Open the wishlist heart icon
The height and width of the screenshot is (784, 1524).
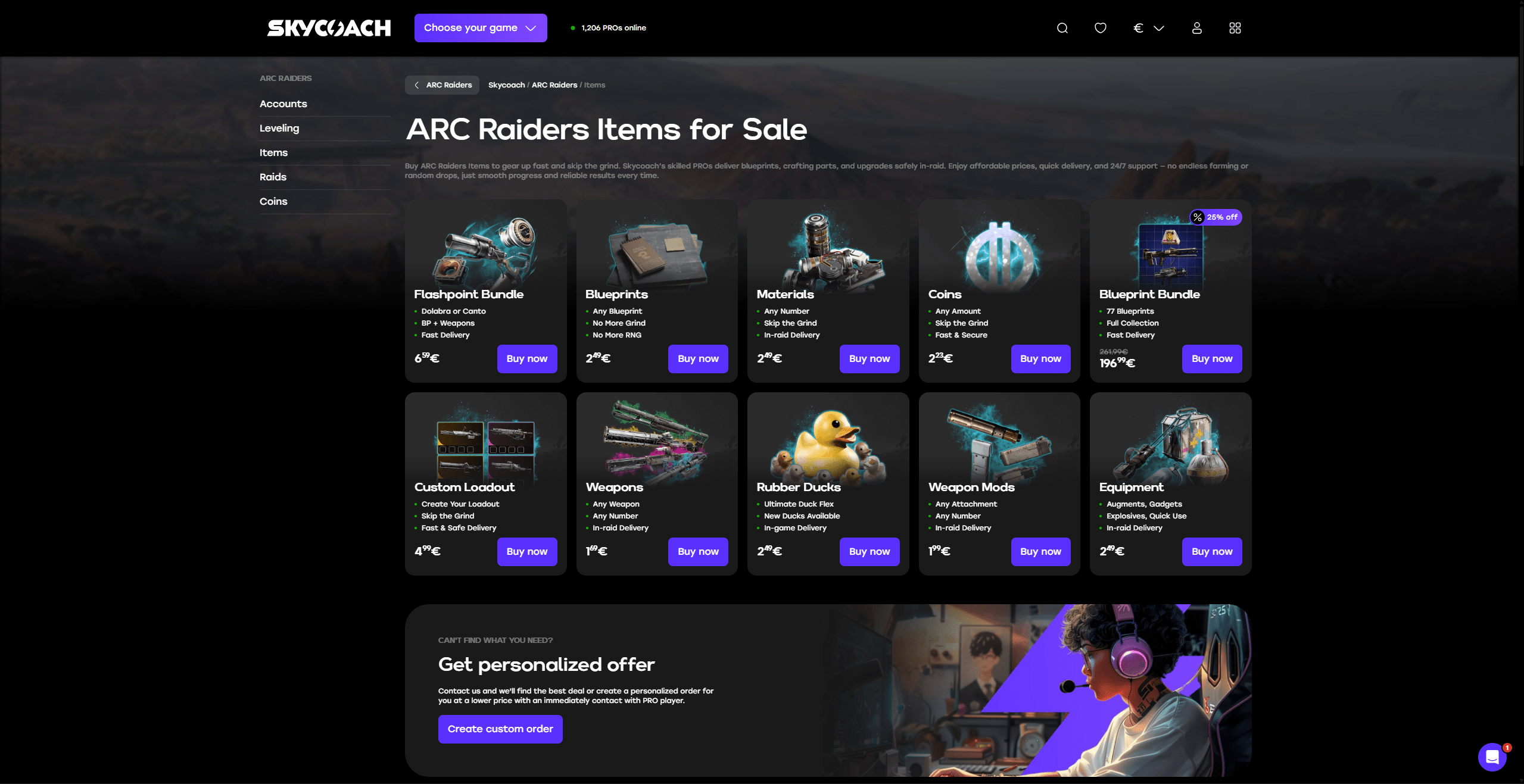(x=1100, y=28)
